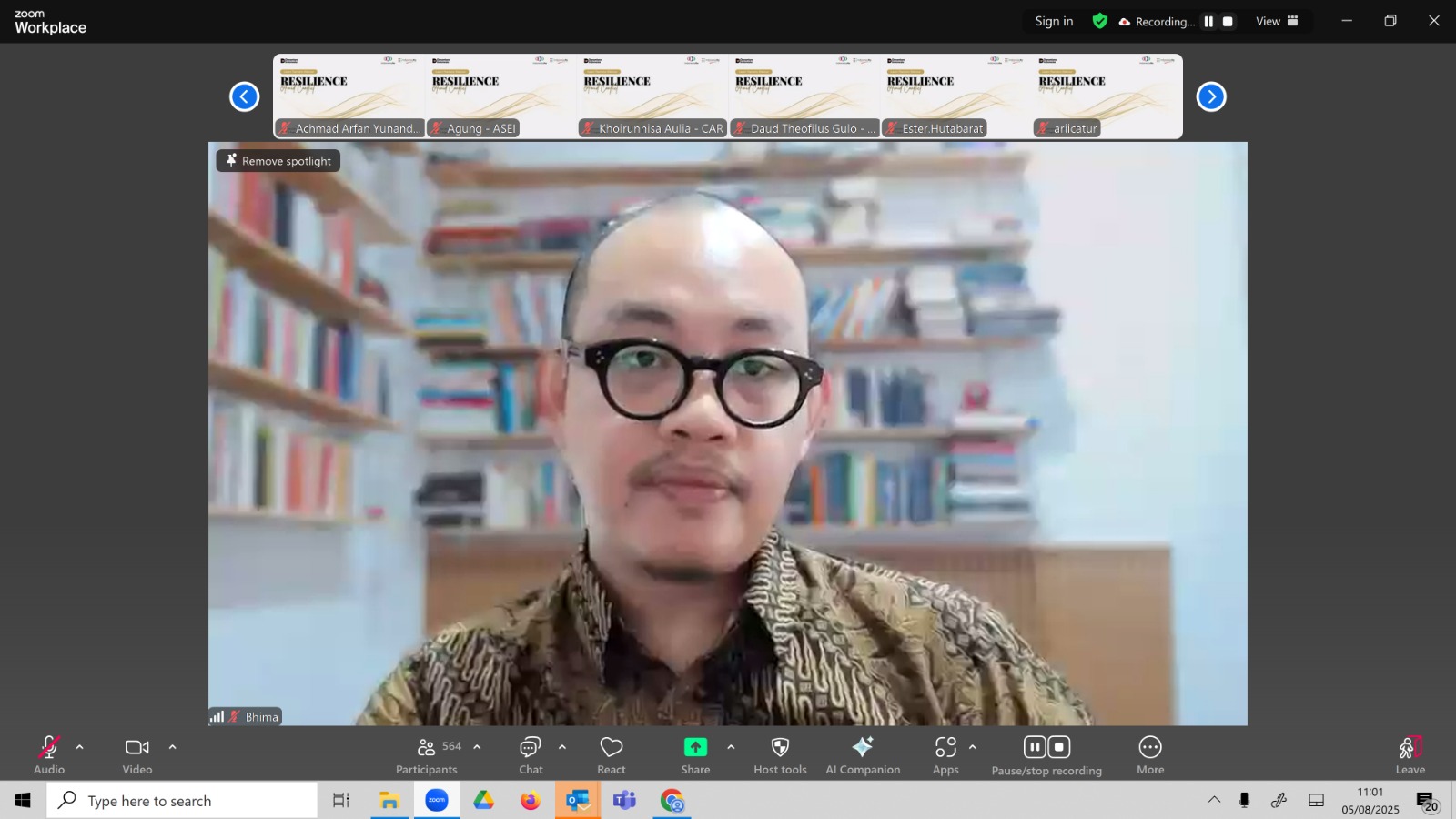
Task: Expand the Chat options arrow
Action: (561, 747)
